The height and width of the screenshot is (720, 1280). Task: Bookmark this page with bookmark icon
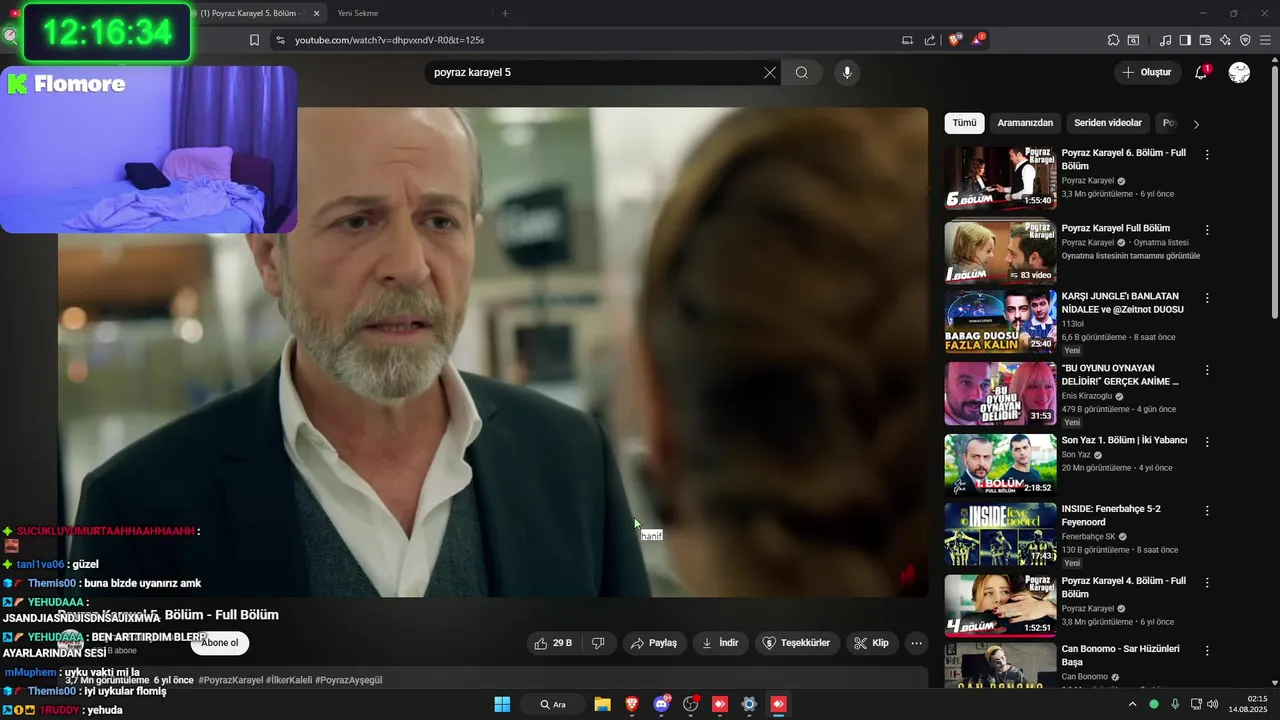[254, 40]
